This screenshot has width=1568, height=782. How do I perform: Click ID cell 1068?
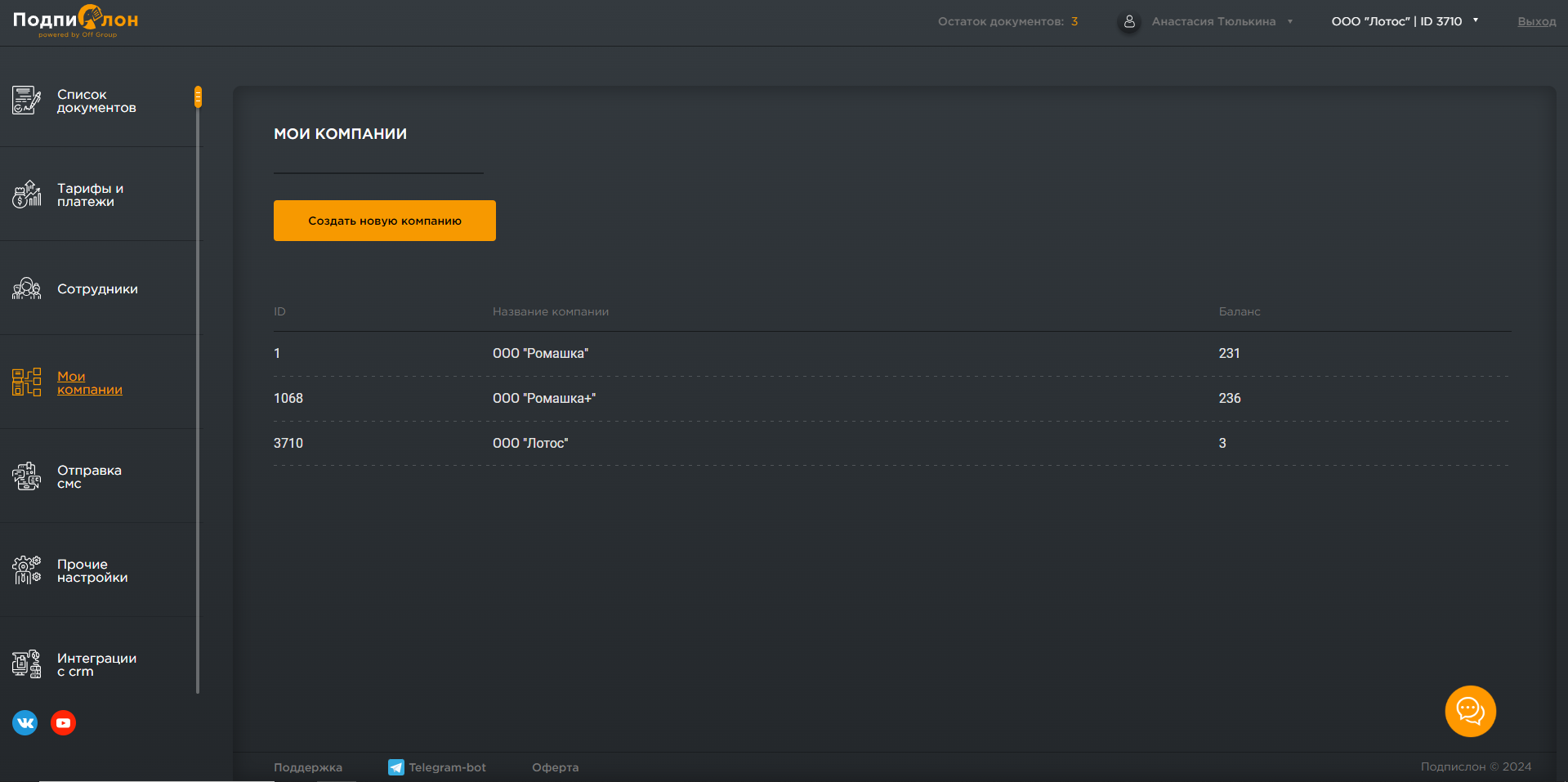[x=288, y=399]
